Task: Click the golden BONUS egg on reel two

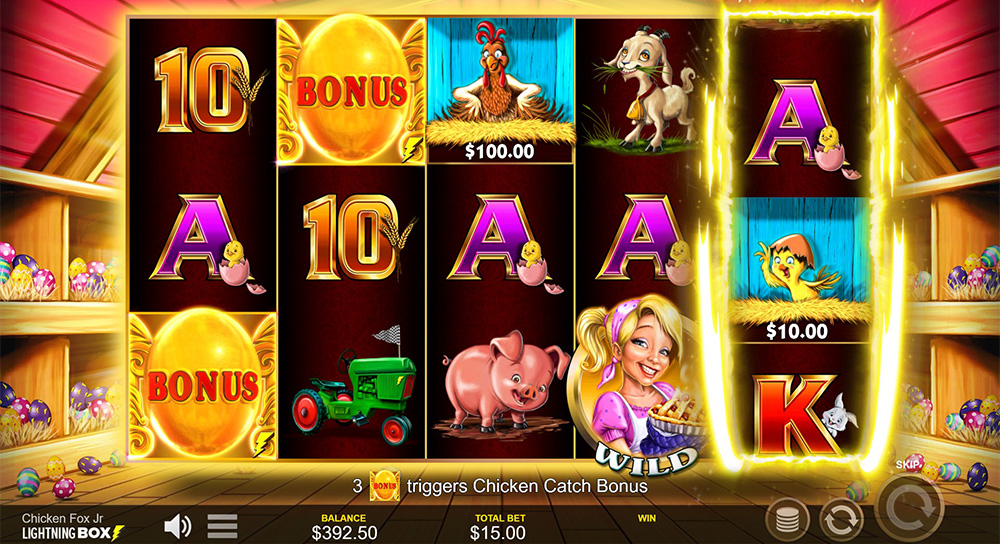Action: (351, 91)
